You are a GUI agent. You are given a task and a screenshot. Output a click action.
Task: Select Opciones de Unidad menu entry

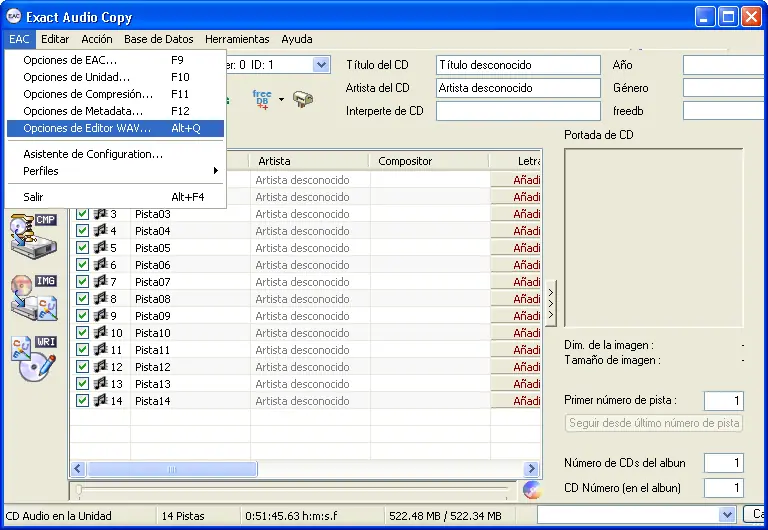pos(115,77)
